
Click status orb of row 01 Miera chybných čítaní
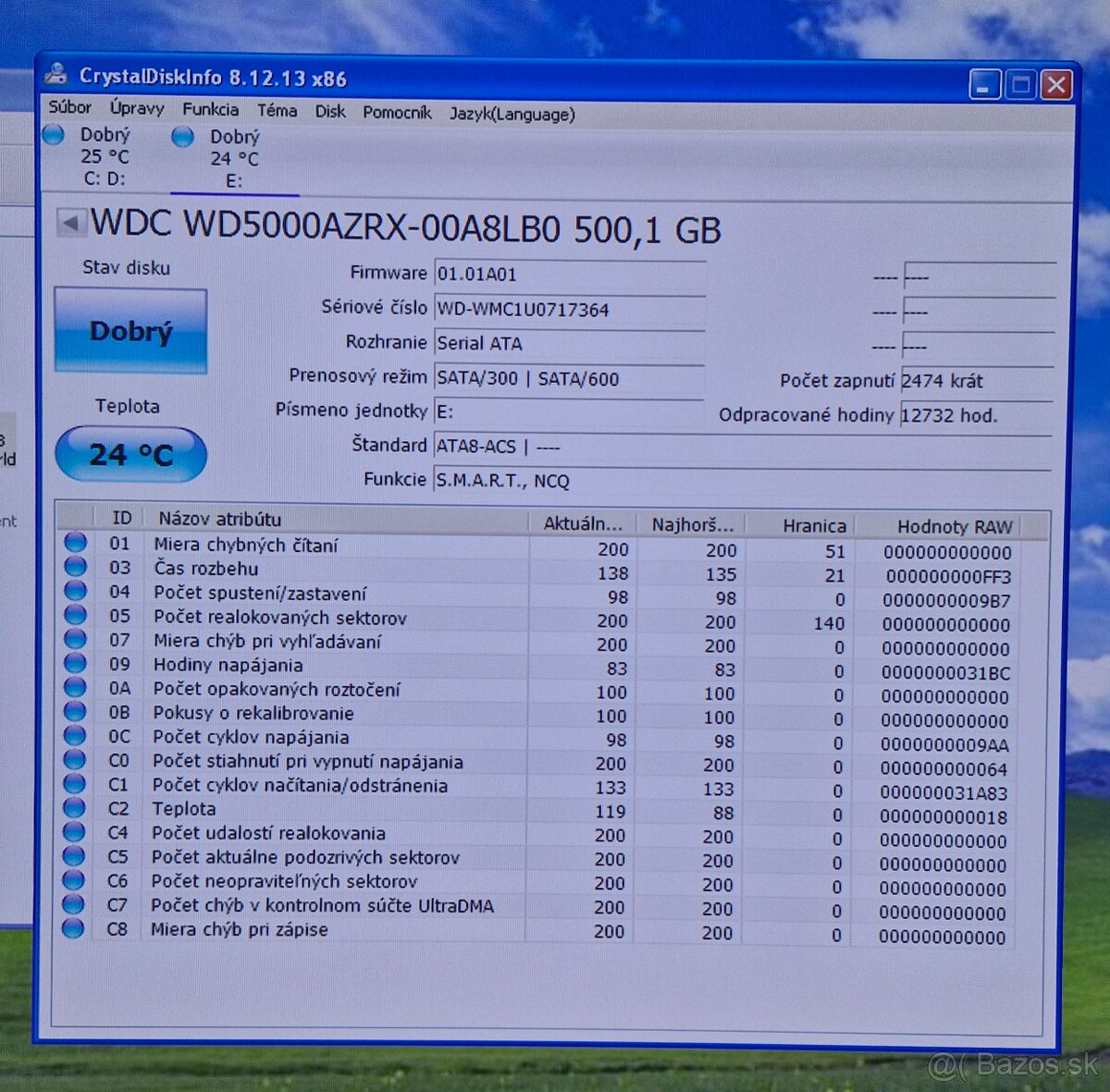coord(75,542)
